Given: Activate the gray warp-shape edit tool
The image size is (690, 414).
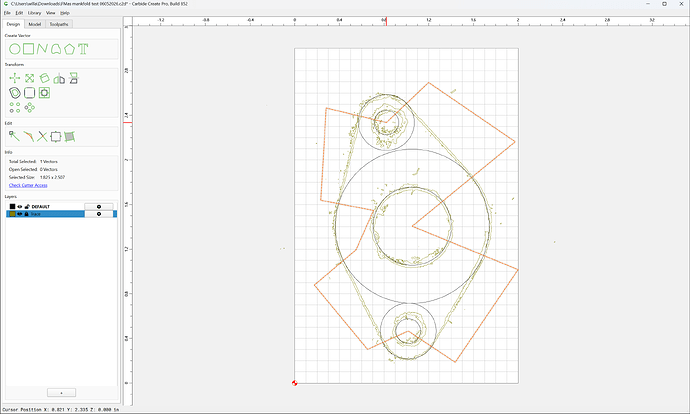Looking at the screenshot, I should [70, 136].
